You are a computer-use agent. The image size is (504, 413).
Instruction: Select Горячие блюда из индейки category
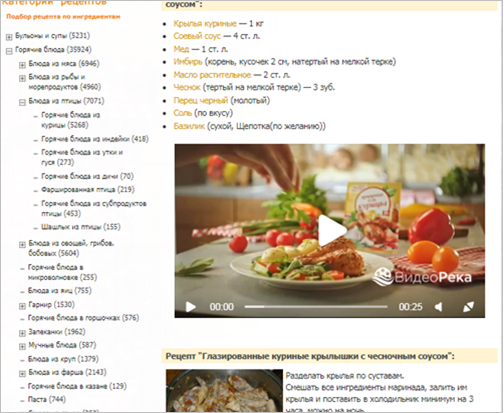pos(95,139)
